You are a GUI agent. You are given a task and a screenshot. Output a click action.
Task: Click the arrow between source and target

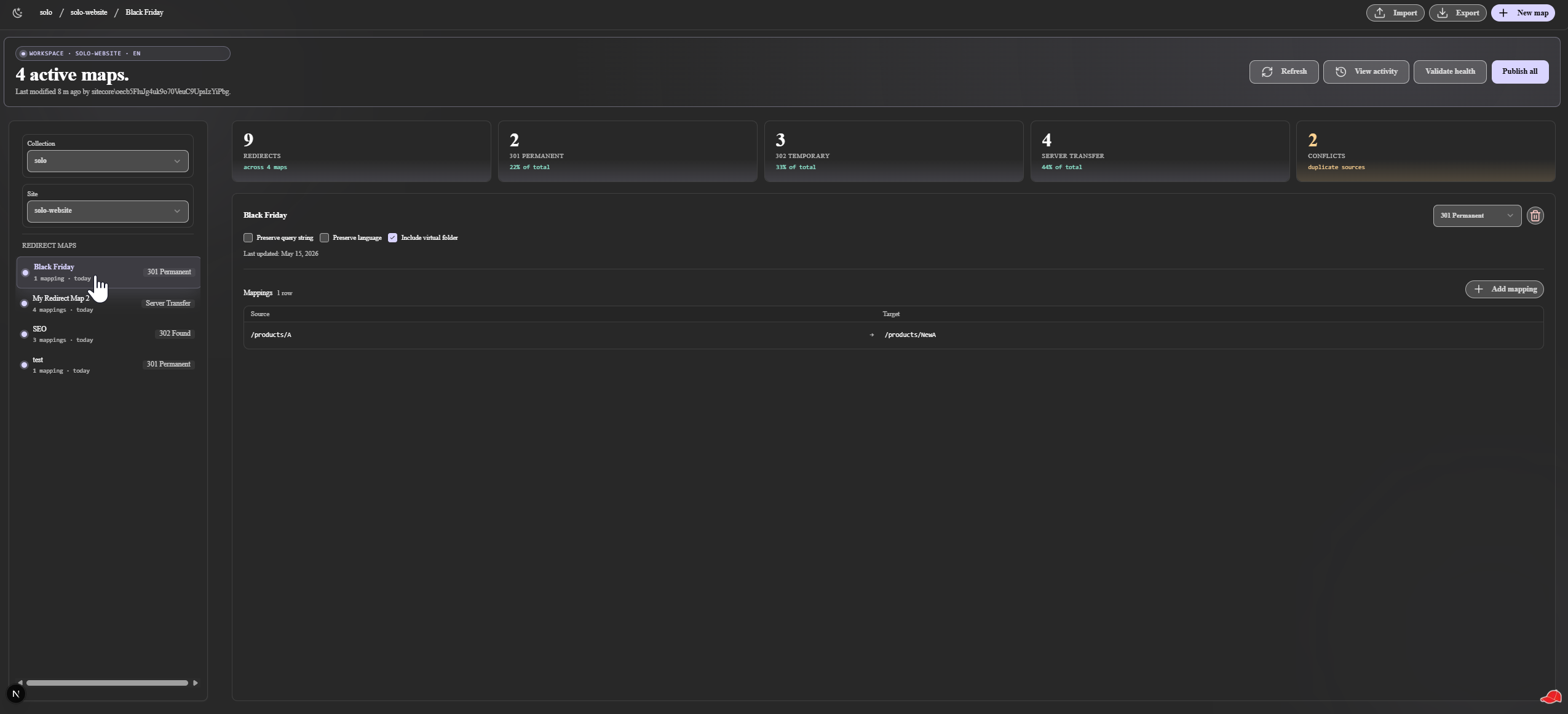(871, 335)
